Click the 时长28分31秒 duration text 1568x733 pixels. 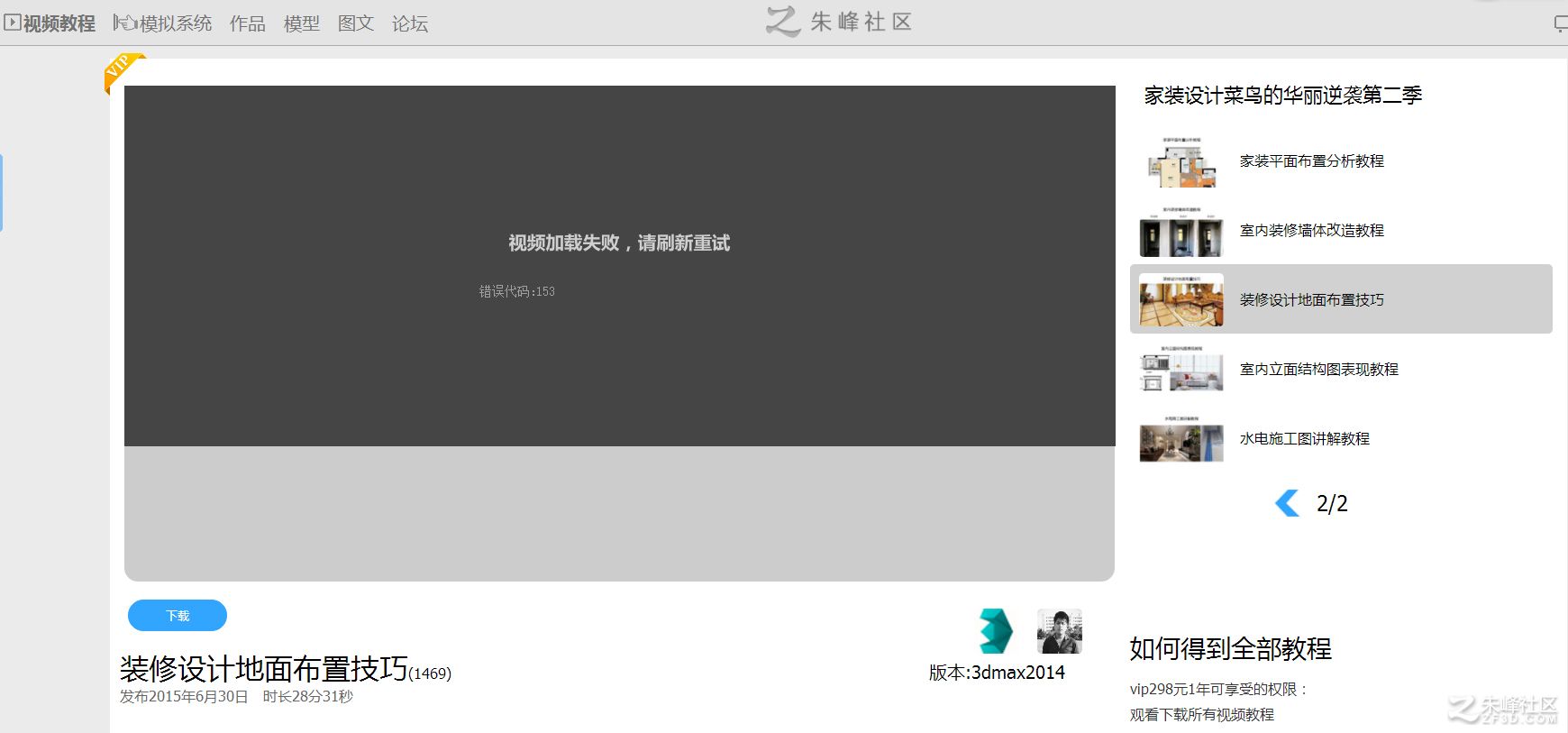(308, 697)
